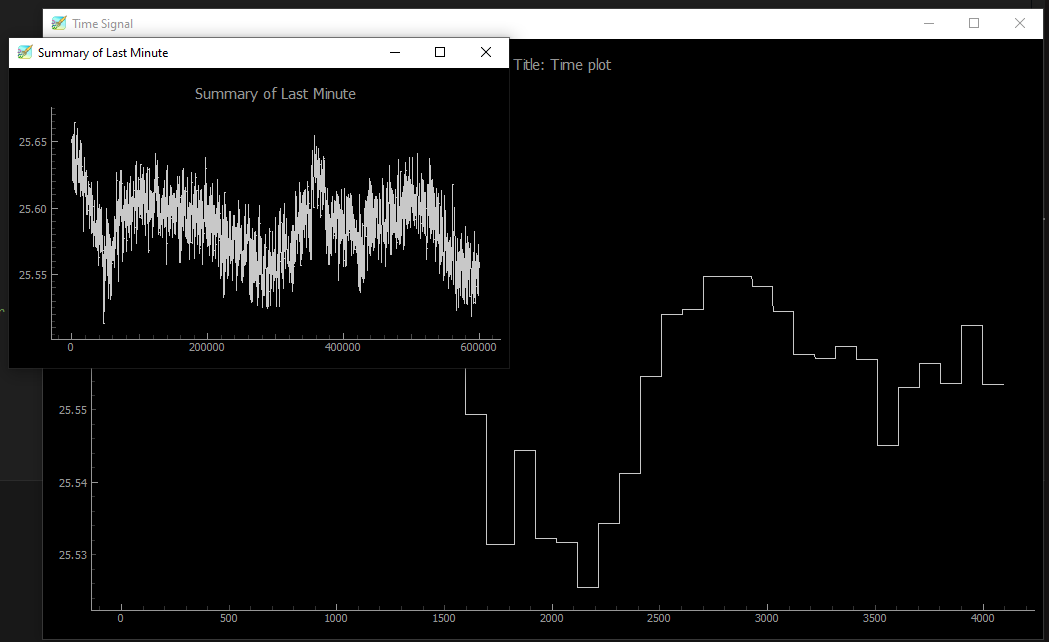Click the 'Title: Time plot' label
This screenshot has height=642, width=1049.
tap(562, 65)
